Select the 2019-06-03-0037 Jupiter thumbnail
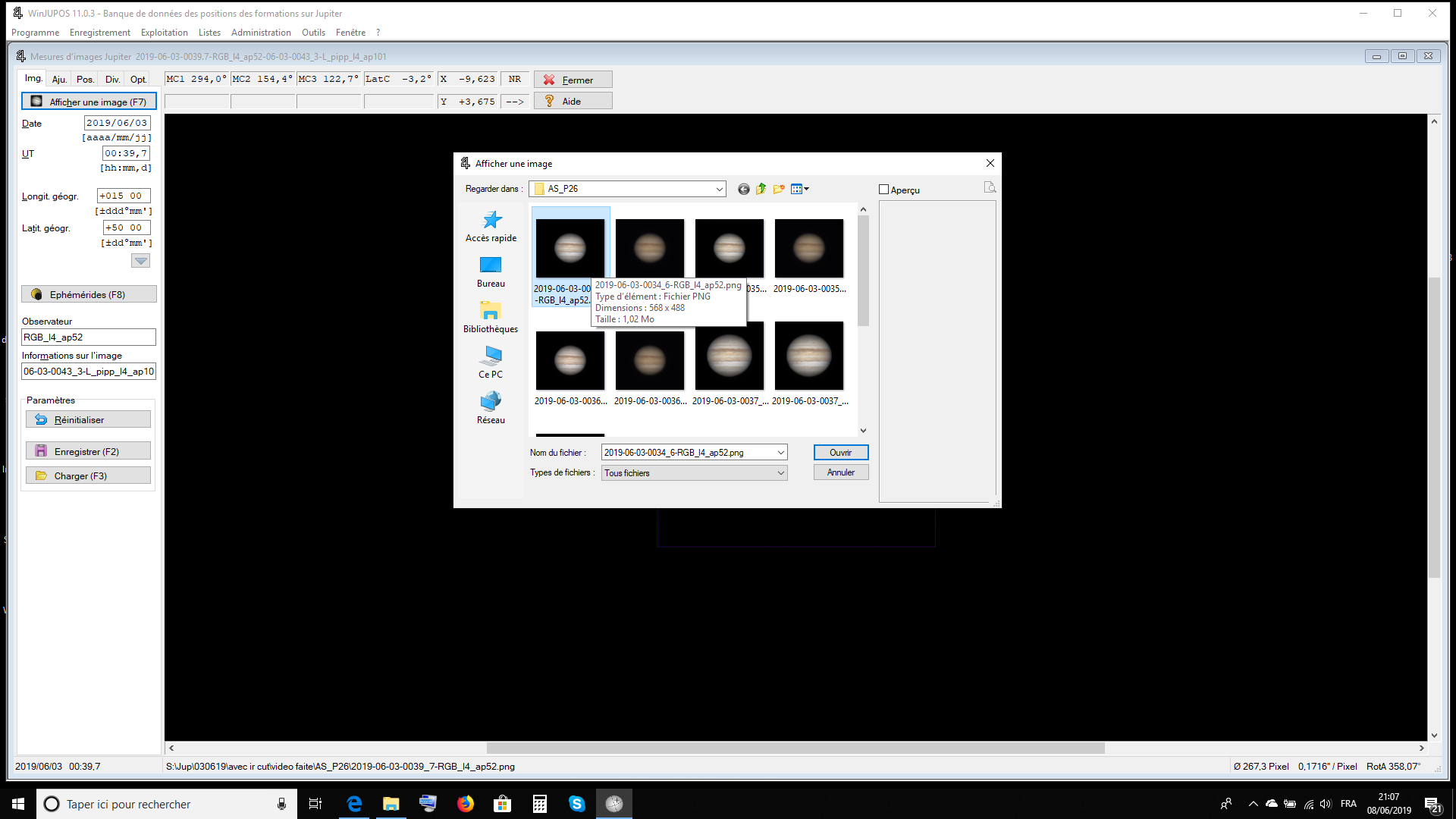The image size is (1456, 819). pyautogui.click(x=729, y=356)
